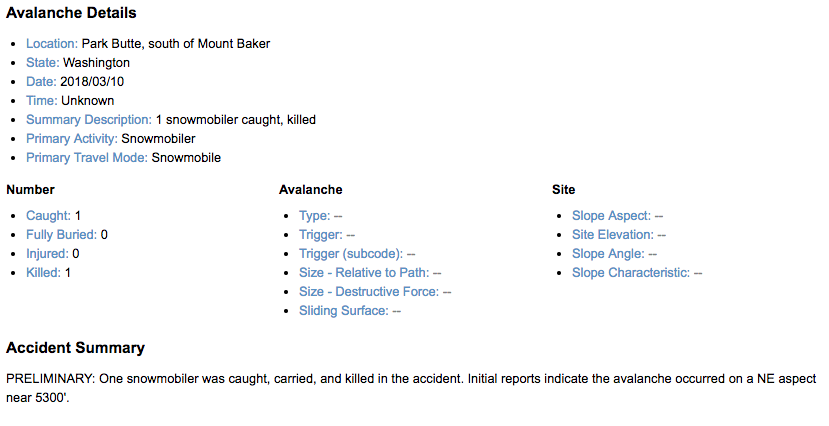
Task: Click the Primary Activity link
Action: 72,139
